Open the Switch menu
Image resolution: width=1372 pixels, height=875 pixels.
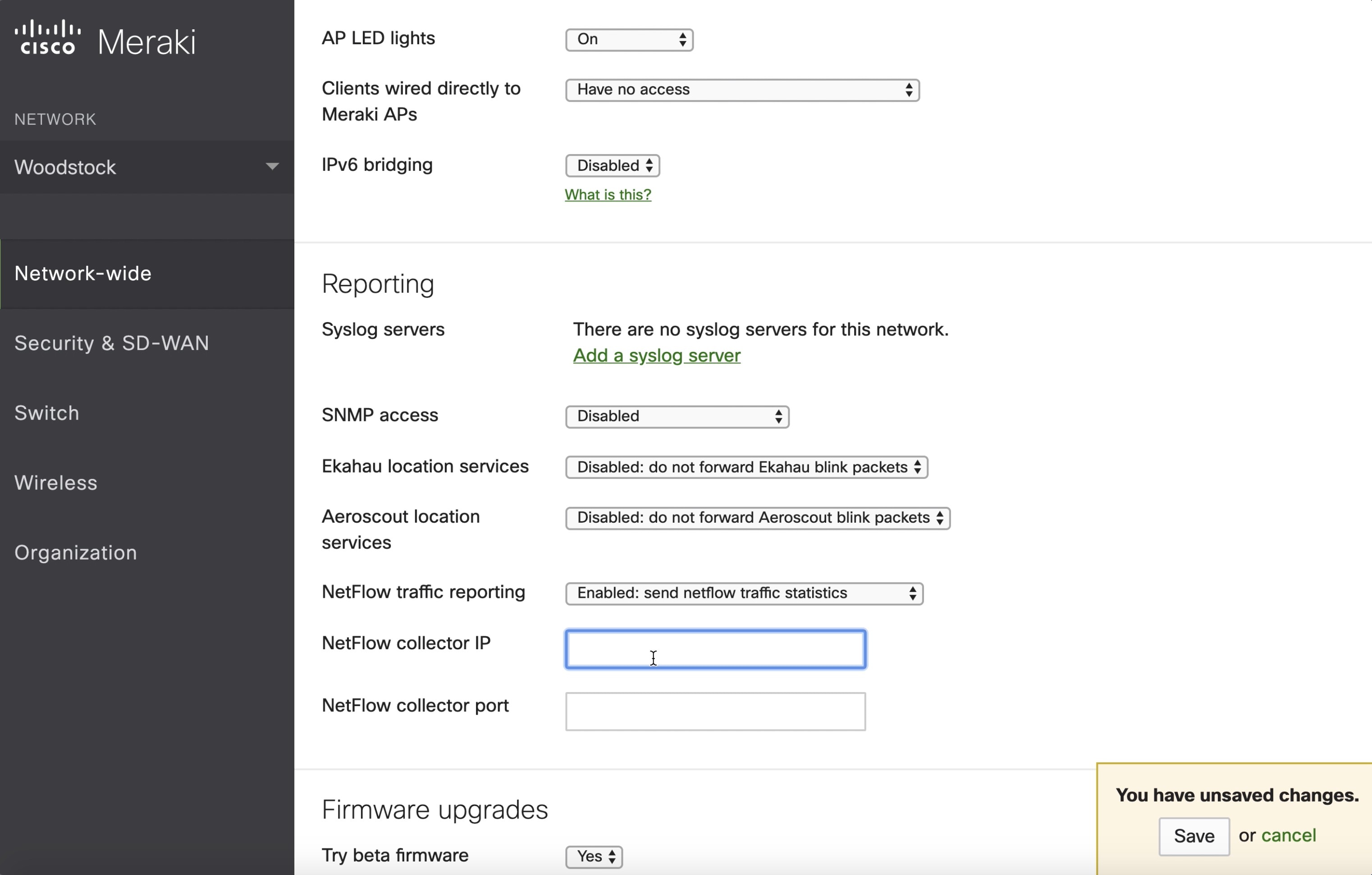47,413
